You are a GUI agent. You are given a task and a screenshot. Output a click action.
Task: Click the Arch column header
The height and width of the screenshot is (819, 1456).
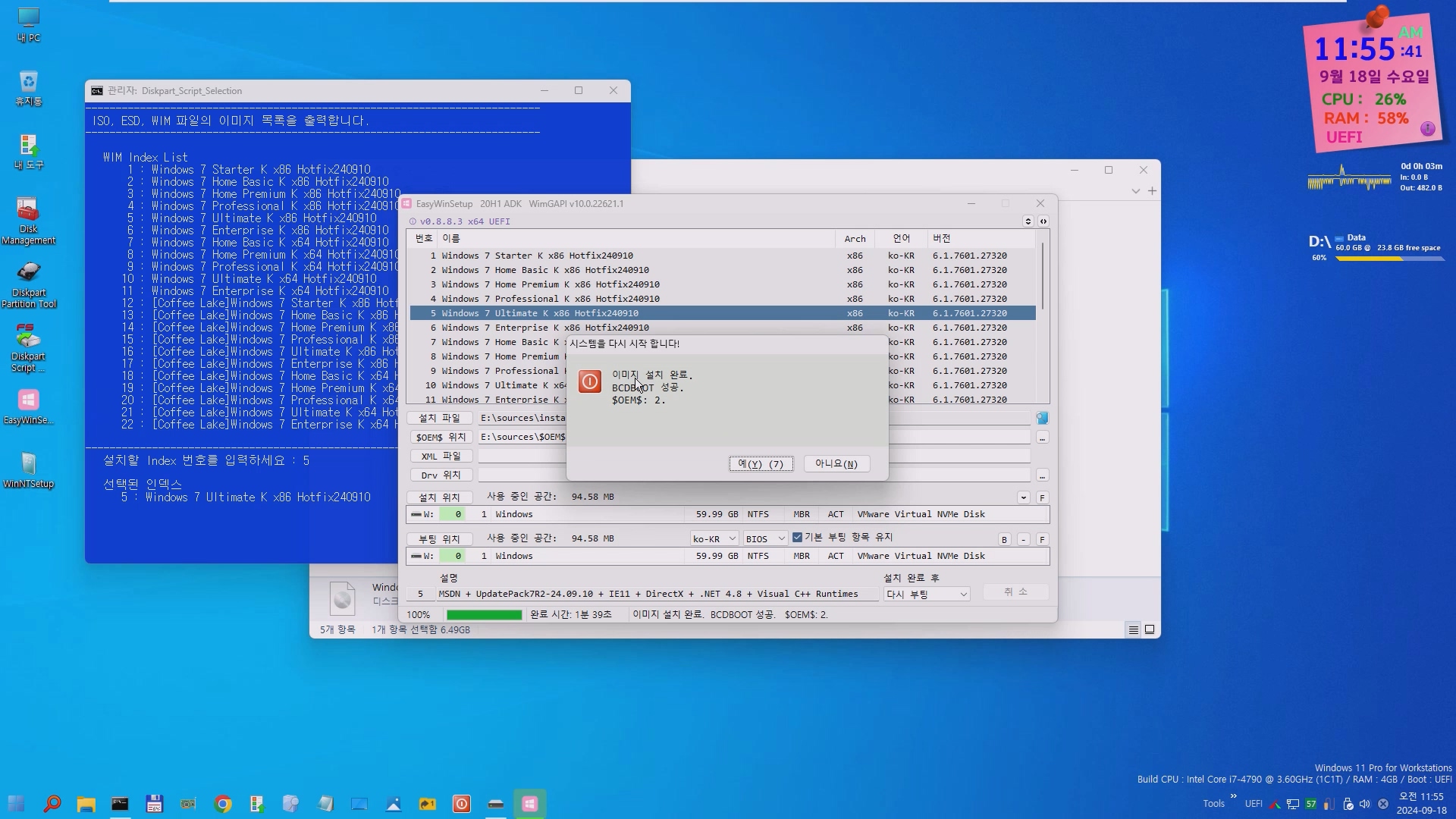(x=855, y=238)
